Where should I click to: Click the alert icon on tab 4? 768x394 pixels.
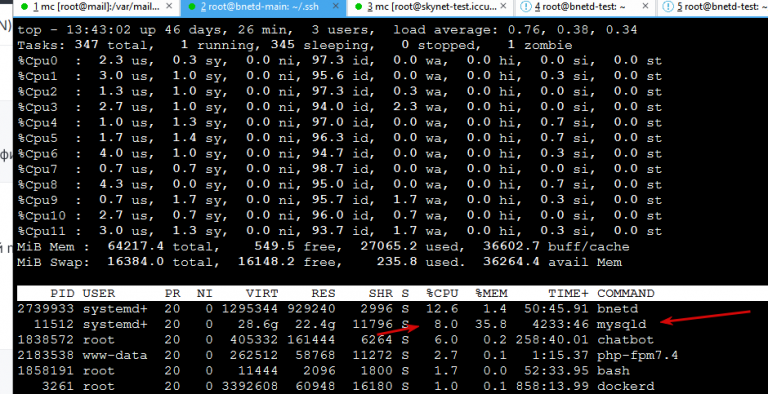click(x=526, y=7)
